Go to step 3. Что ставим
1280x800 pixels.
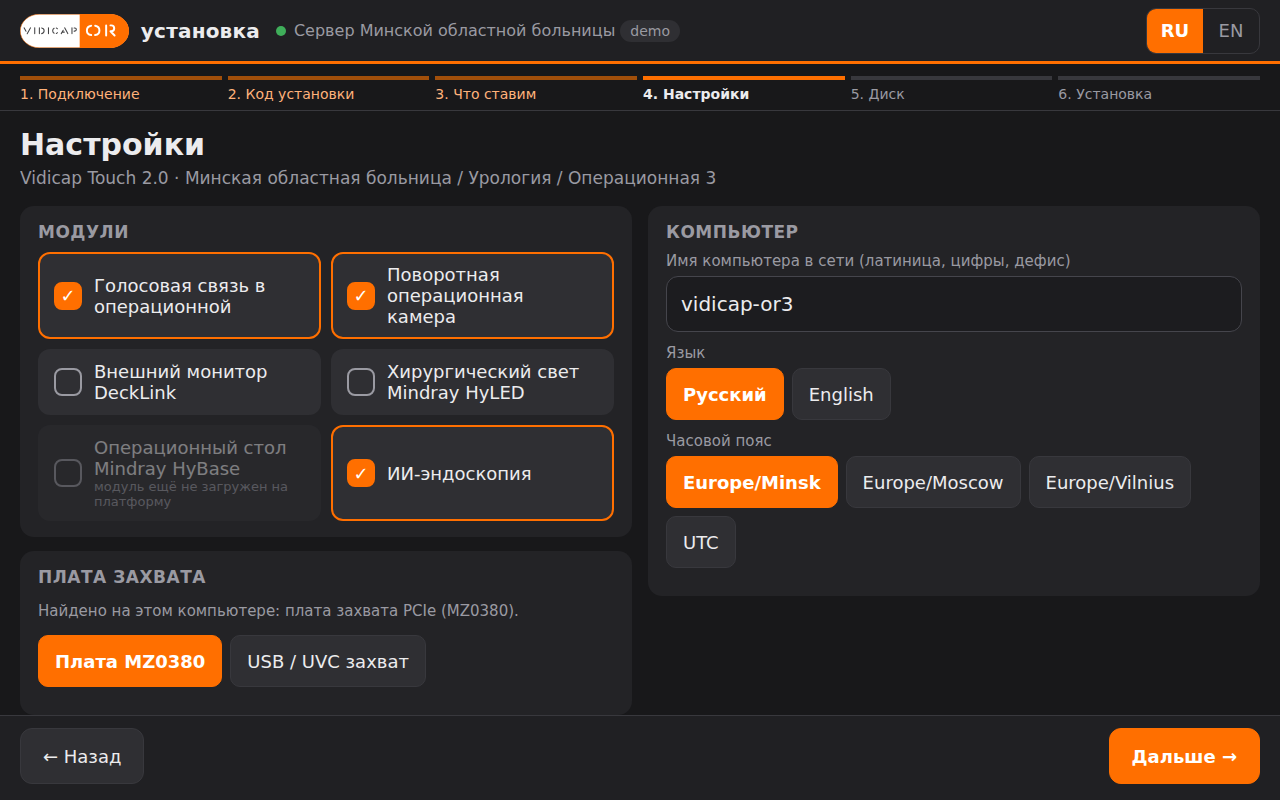pos(536,90)
